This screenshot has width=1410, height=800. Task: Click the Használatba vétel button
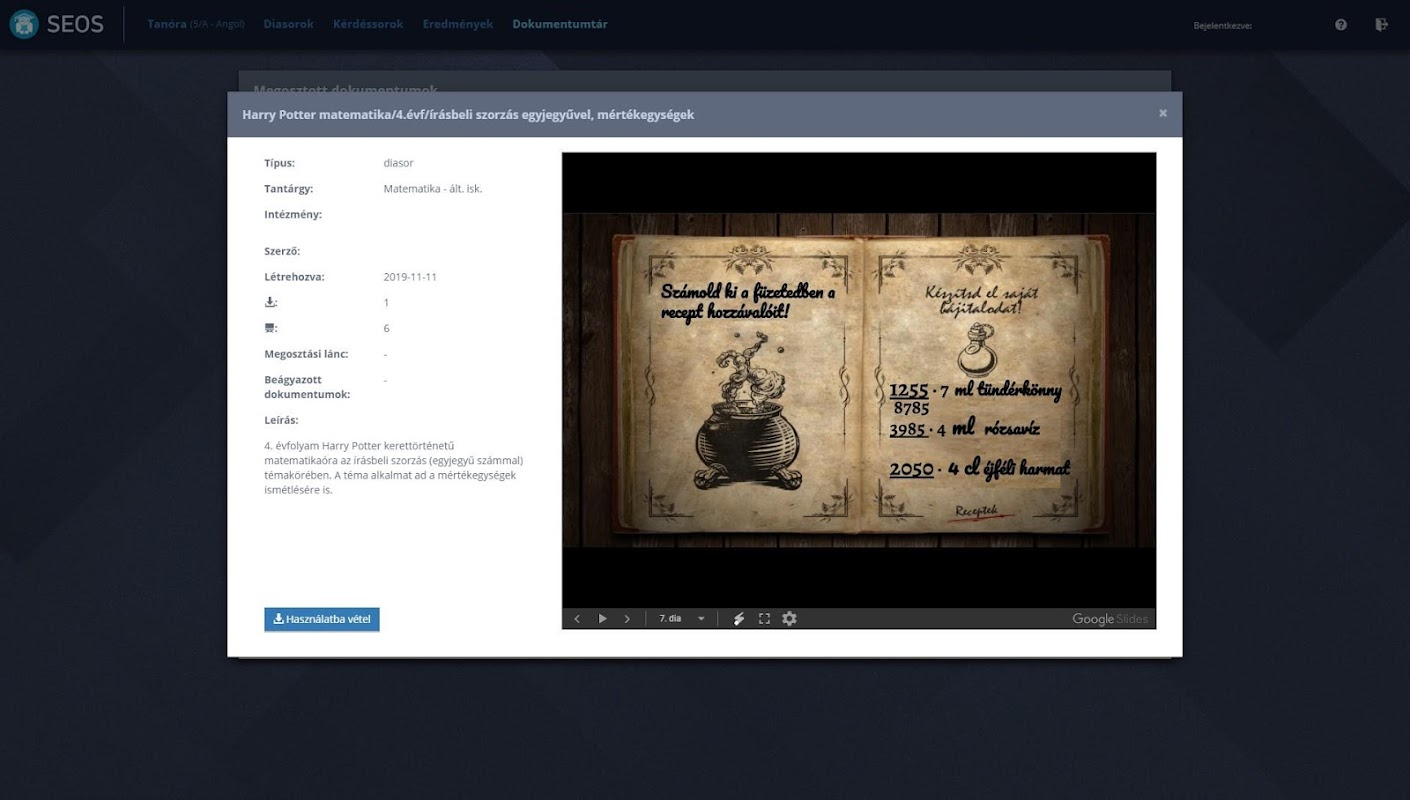tap(322, 619)
